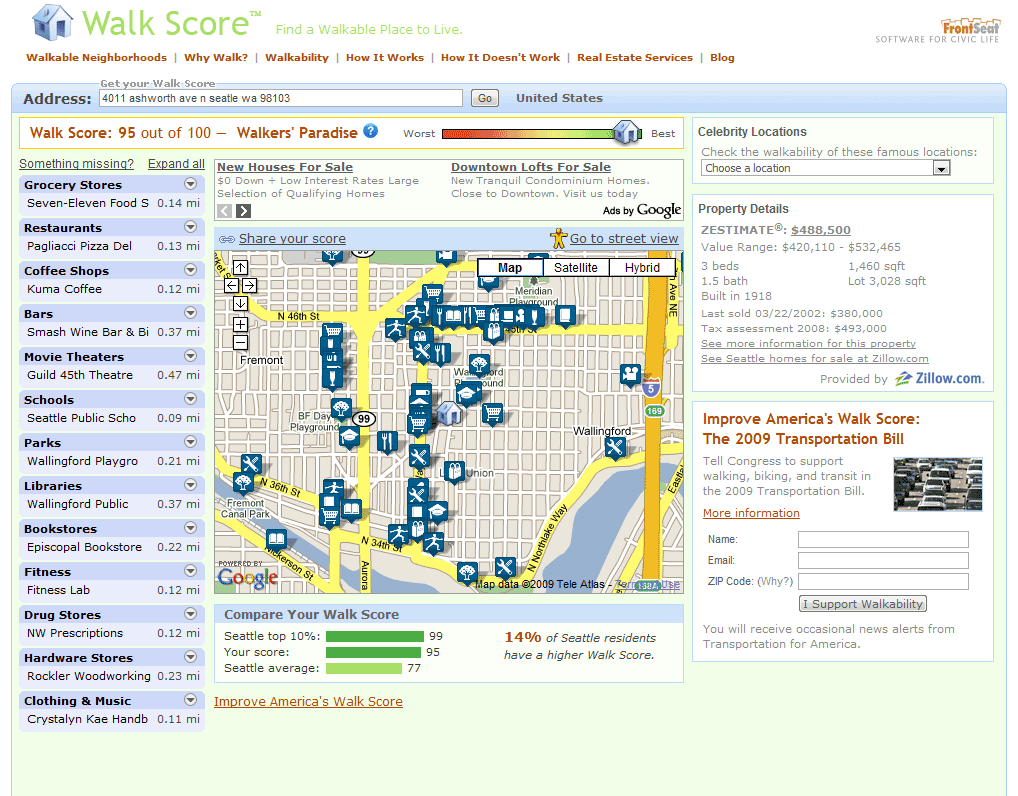Open Why Walk? nav item
1018x796 pixels.
click(x=216, y=58)
